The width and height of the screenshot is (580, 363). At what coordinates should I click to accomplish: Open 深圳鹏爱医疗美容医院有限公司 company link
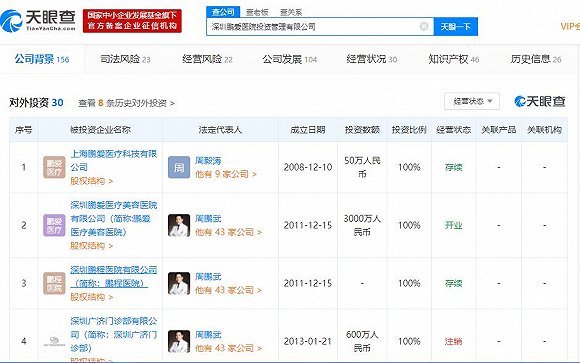114,219
